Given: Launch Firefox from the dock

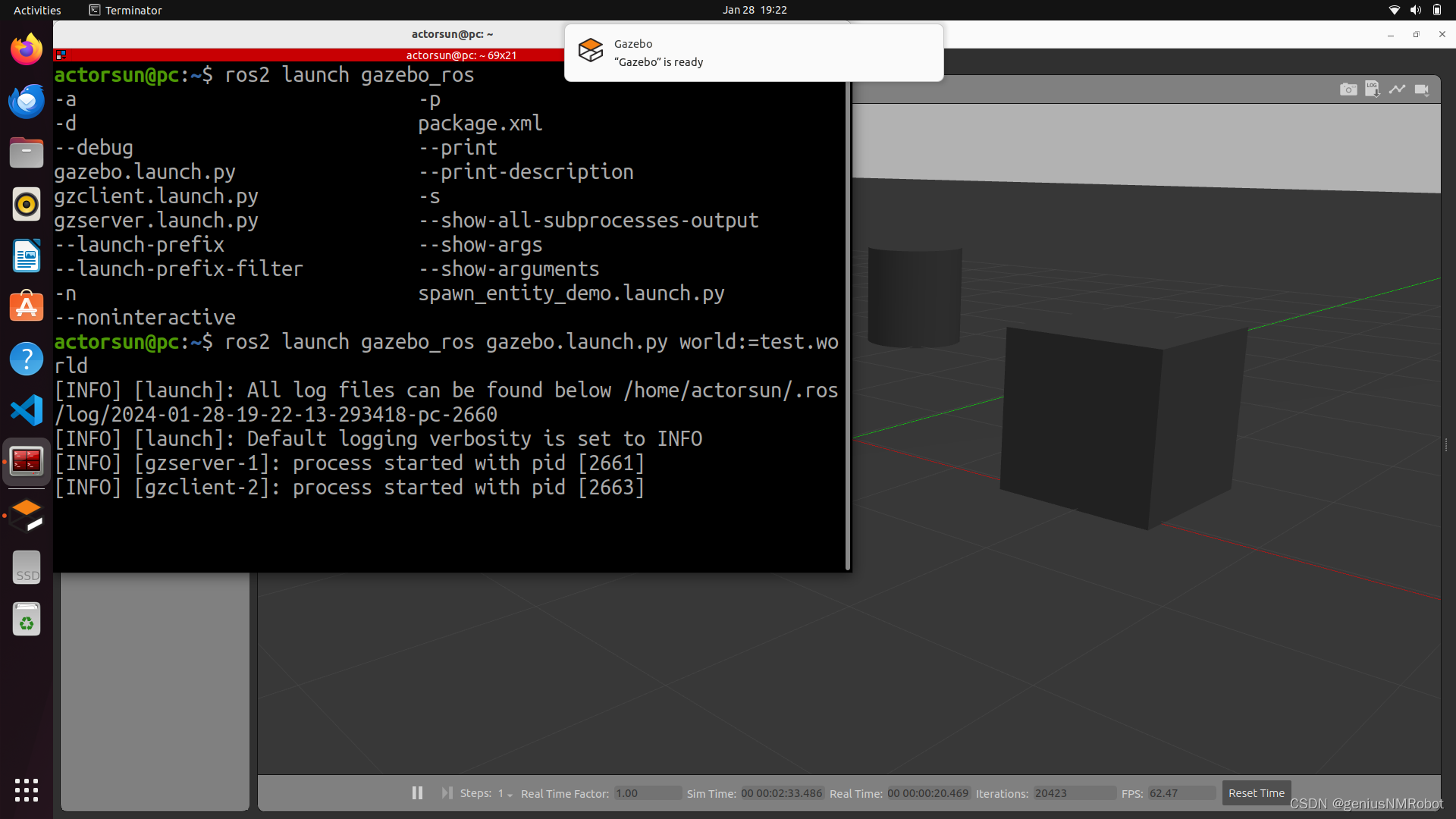Looking at the screenshot, I should pyautogui.click(x=26, y=48).
